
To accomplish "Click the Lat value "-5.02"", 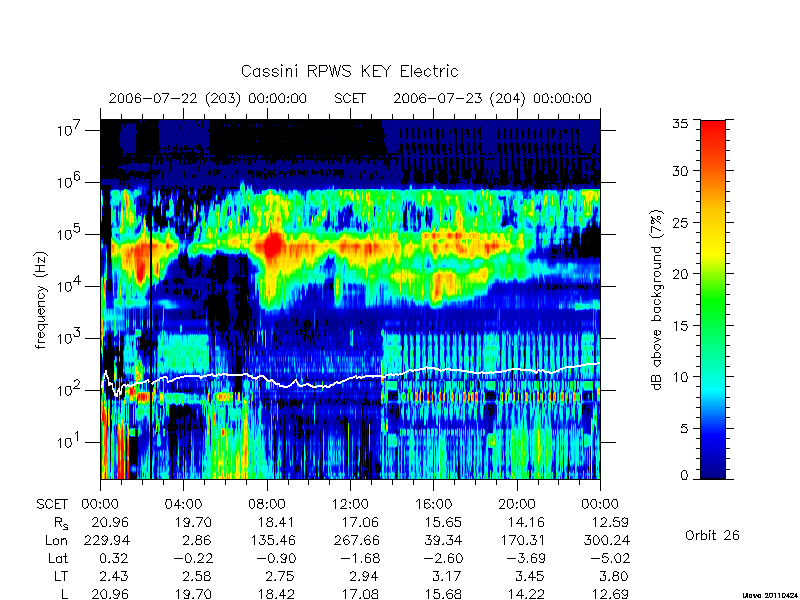I will point(610,559).
